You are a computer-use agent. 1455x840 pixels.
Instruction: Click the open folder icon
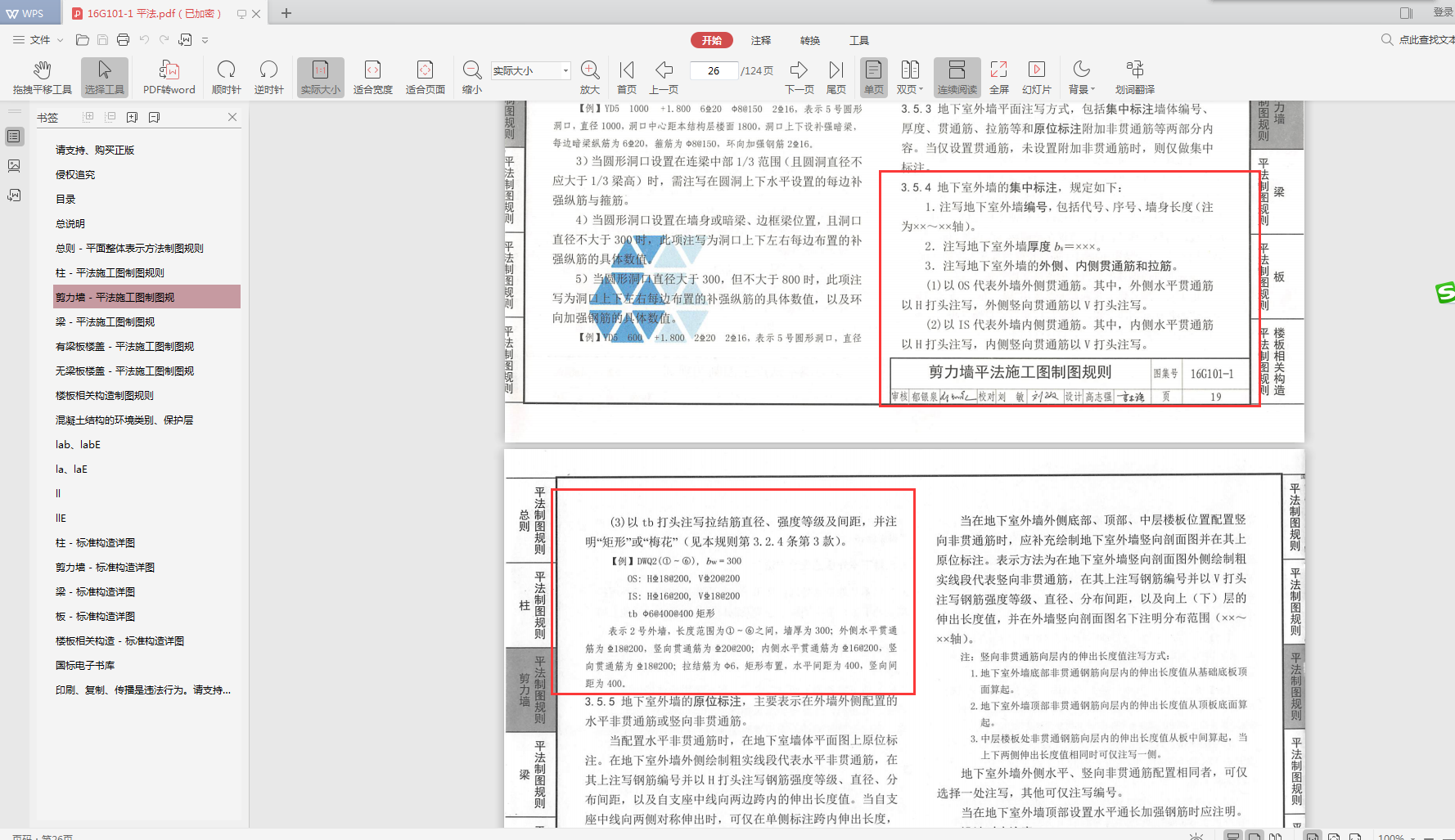click(x=82, y=39)
